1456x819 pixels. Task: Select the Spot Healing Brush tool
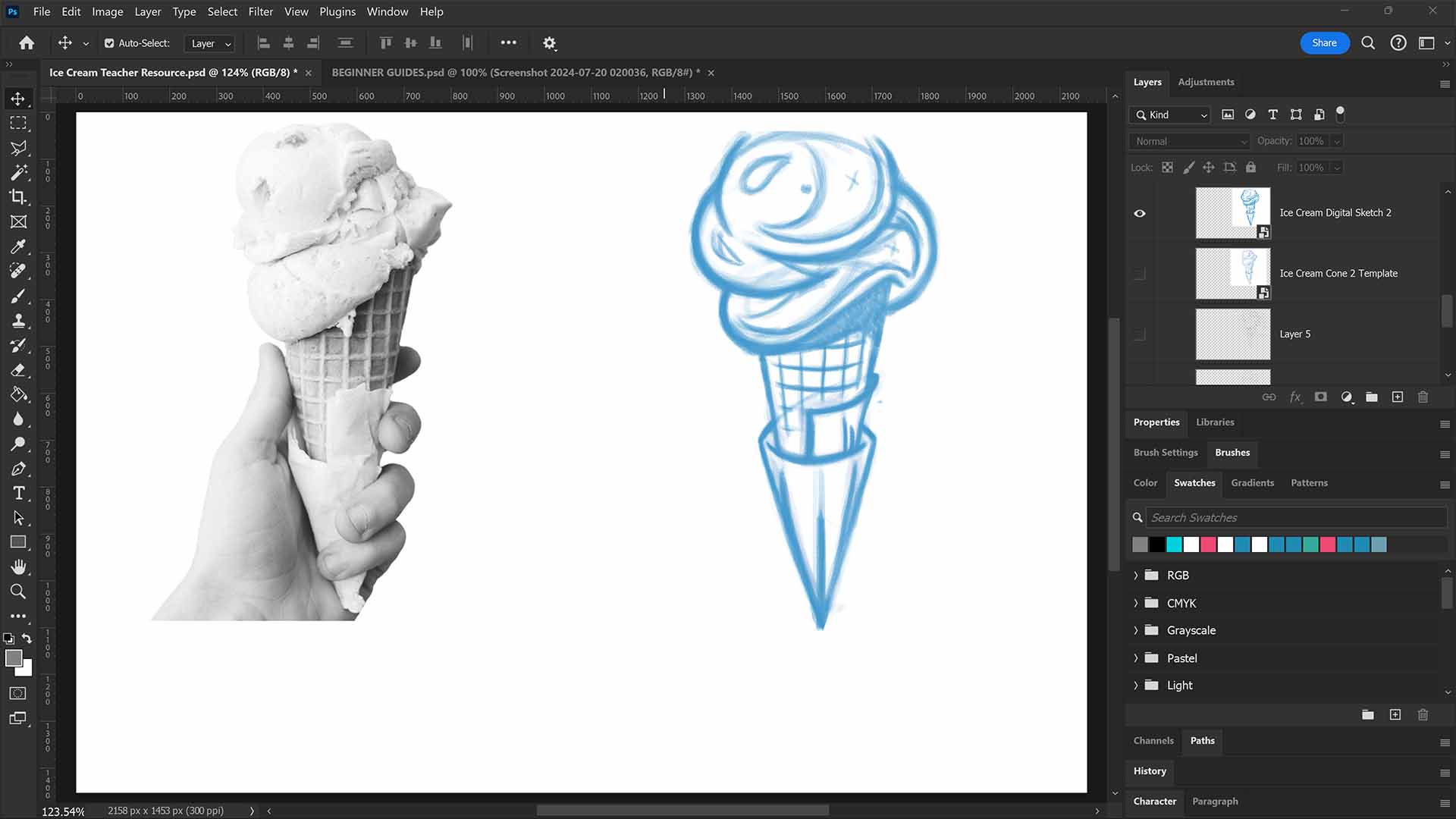[18, 271]
